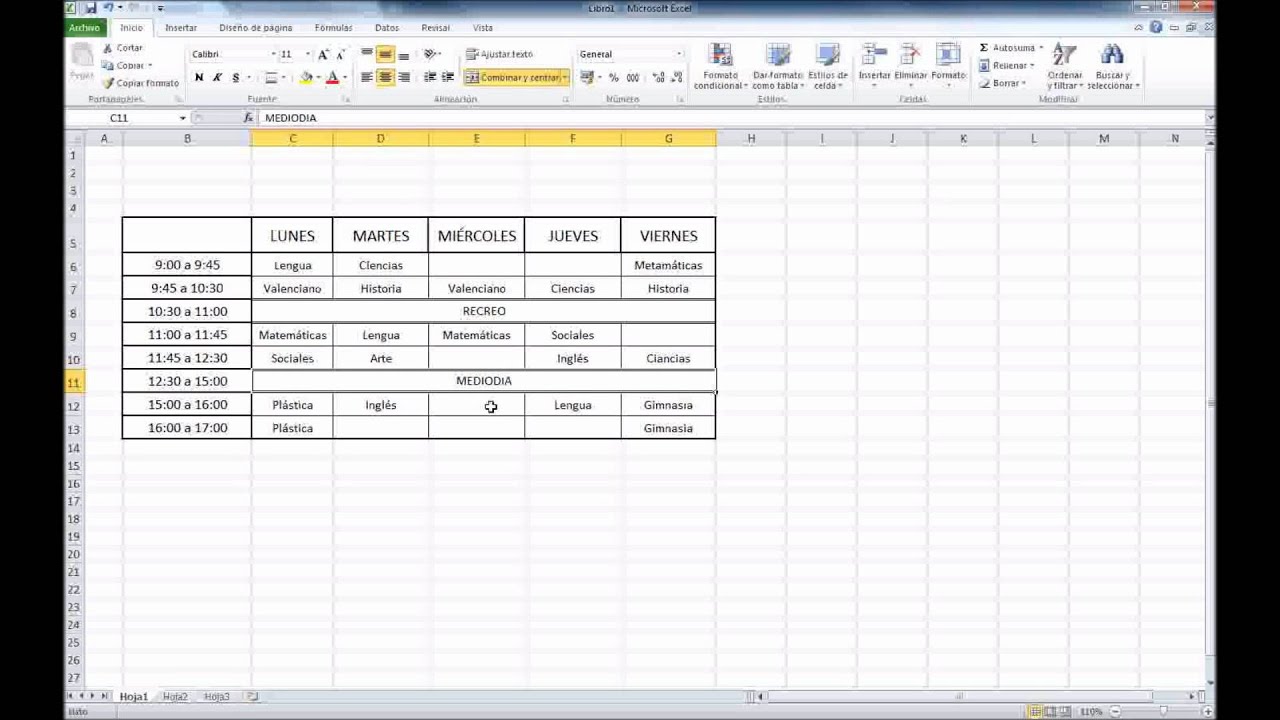Image resolution: width=1280 pixels, height=720 pixels.
Task: Align text to the top
Action: 367,54
